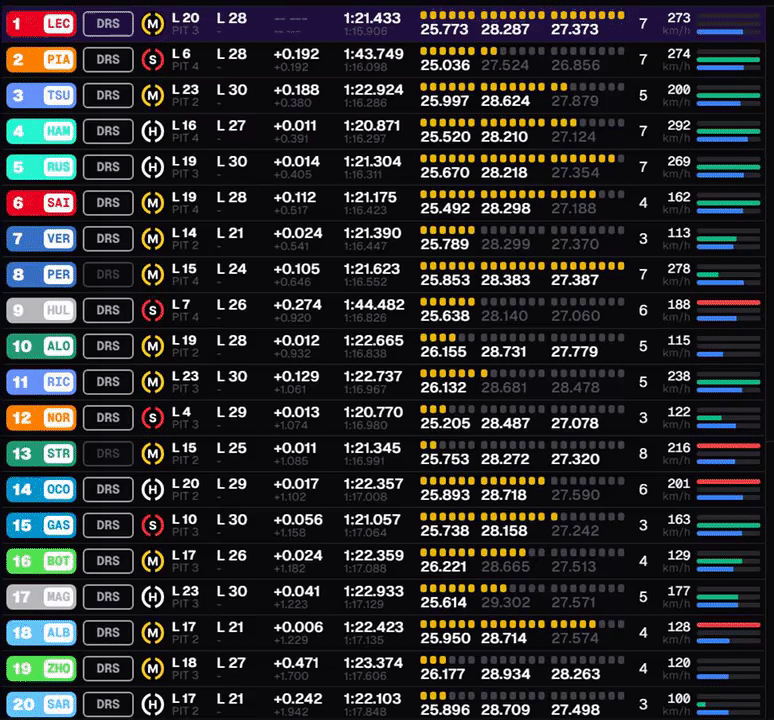774x720 pixels.
Task: Click sector time 29.302 in MAG row
Action: pos(505,603)
